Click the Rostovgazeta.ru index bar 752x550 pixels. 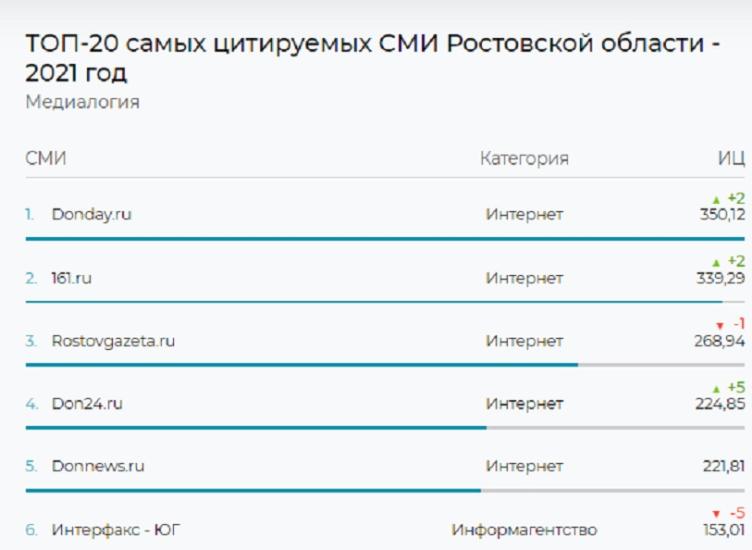[x=301, y=365]
